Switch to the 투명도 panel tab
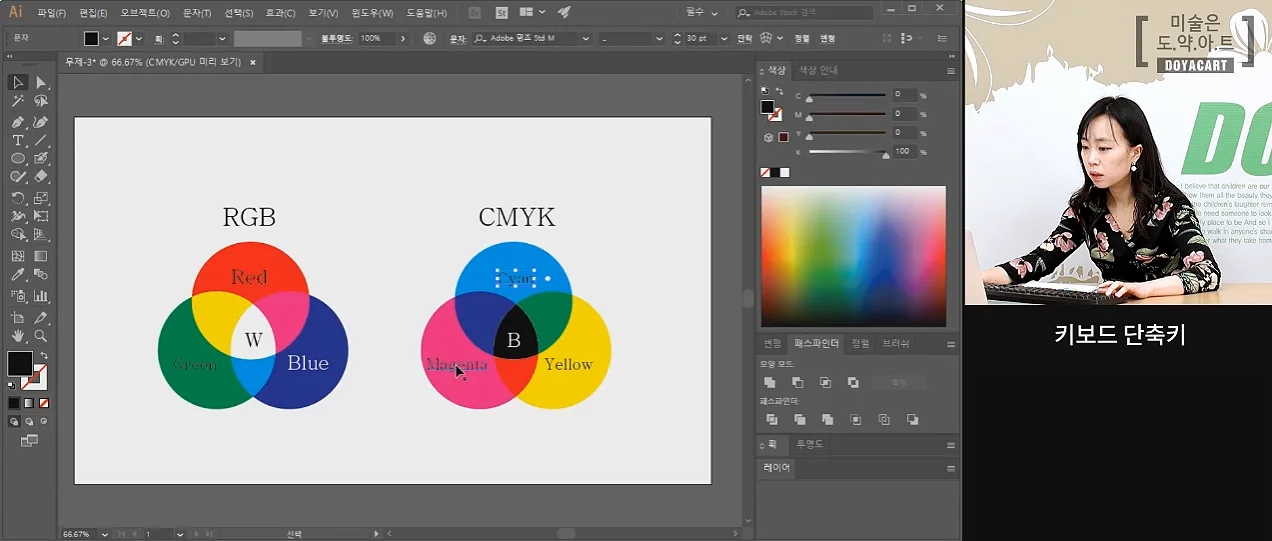 [x=810, y=444]
